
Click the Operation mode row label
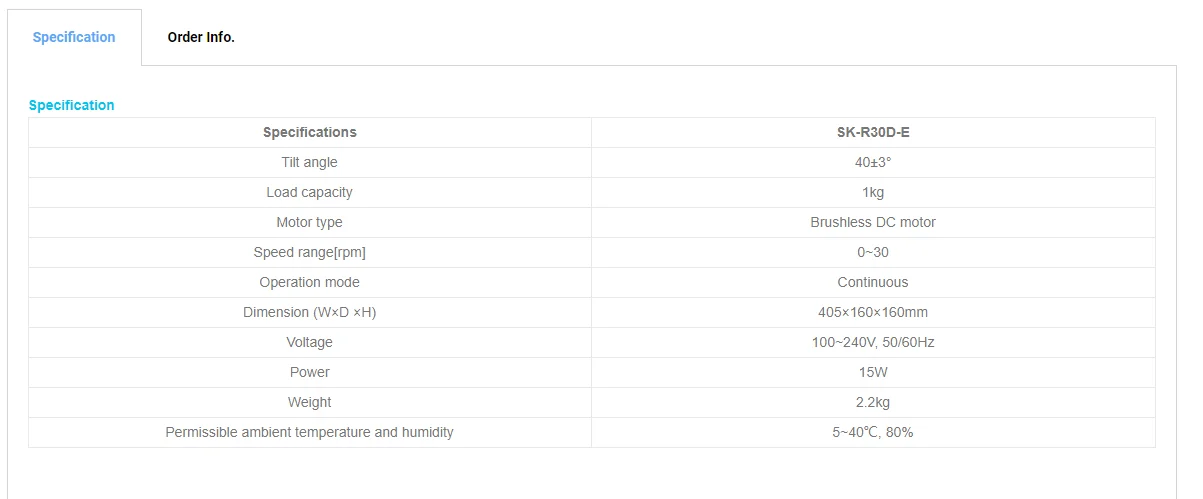pyautogui.click(x=309, y=282)
